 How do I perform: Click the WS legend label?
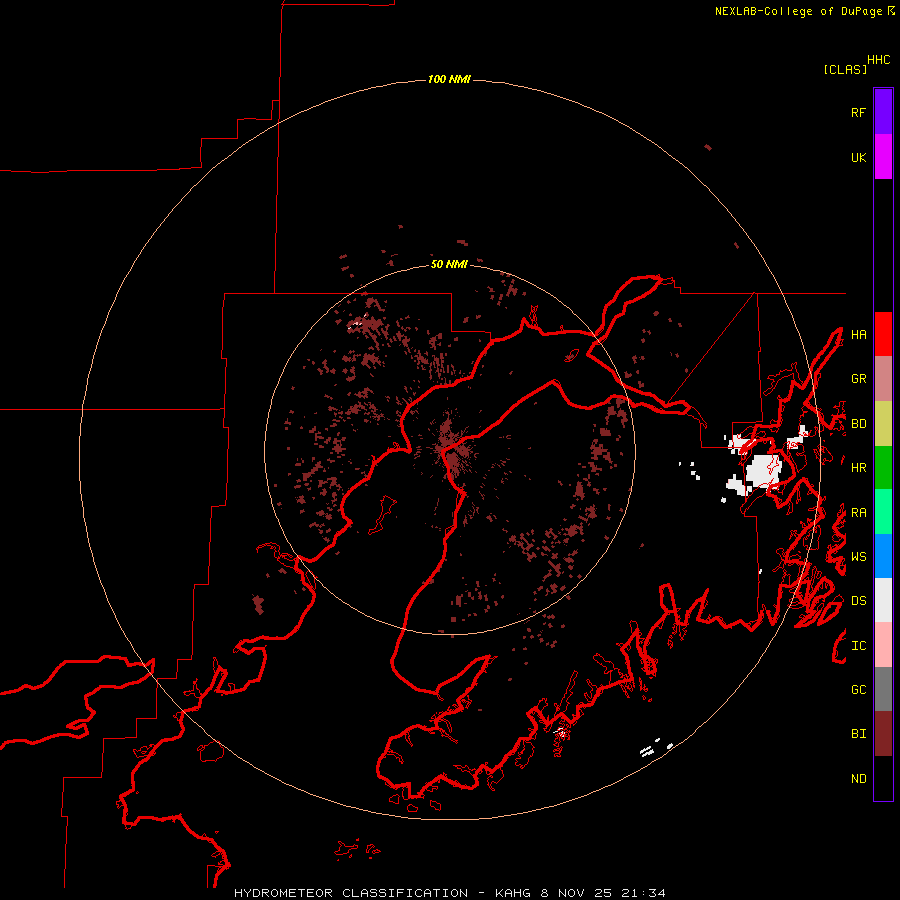click(858, 557)
